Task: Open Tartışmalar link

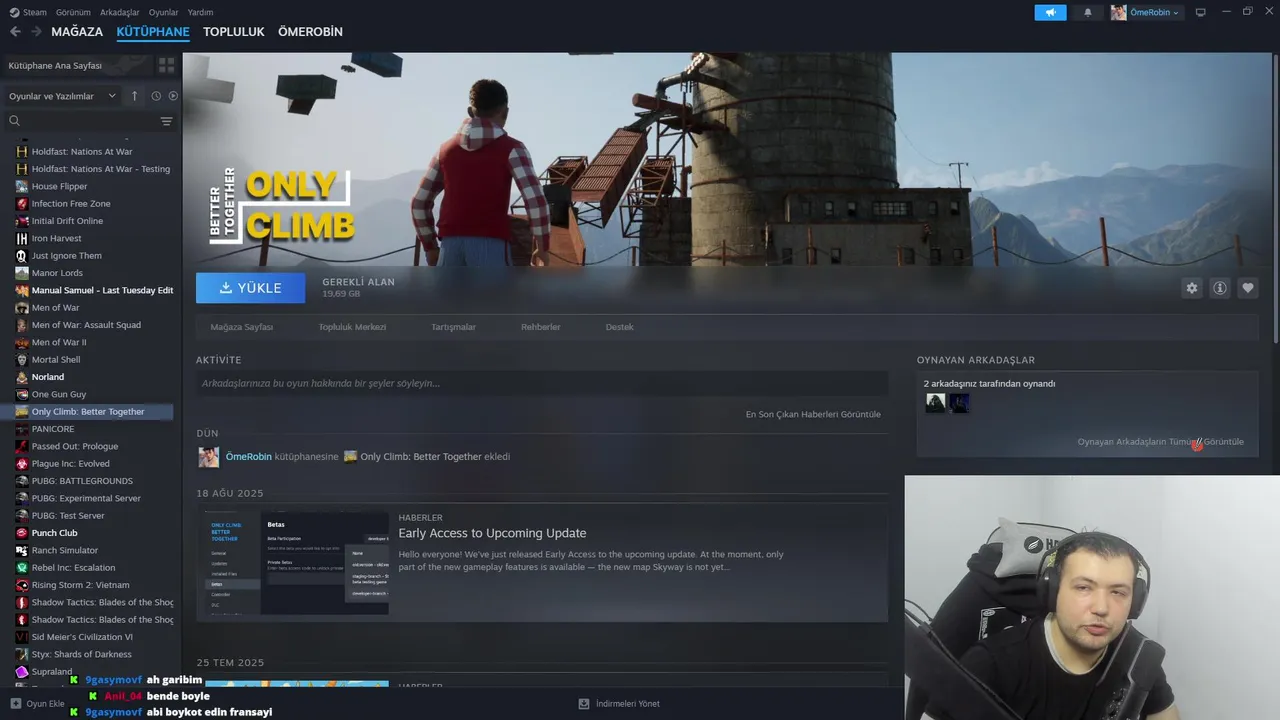Action: tap(453, 327)
